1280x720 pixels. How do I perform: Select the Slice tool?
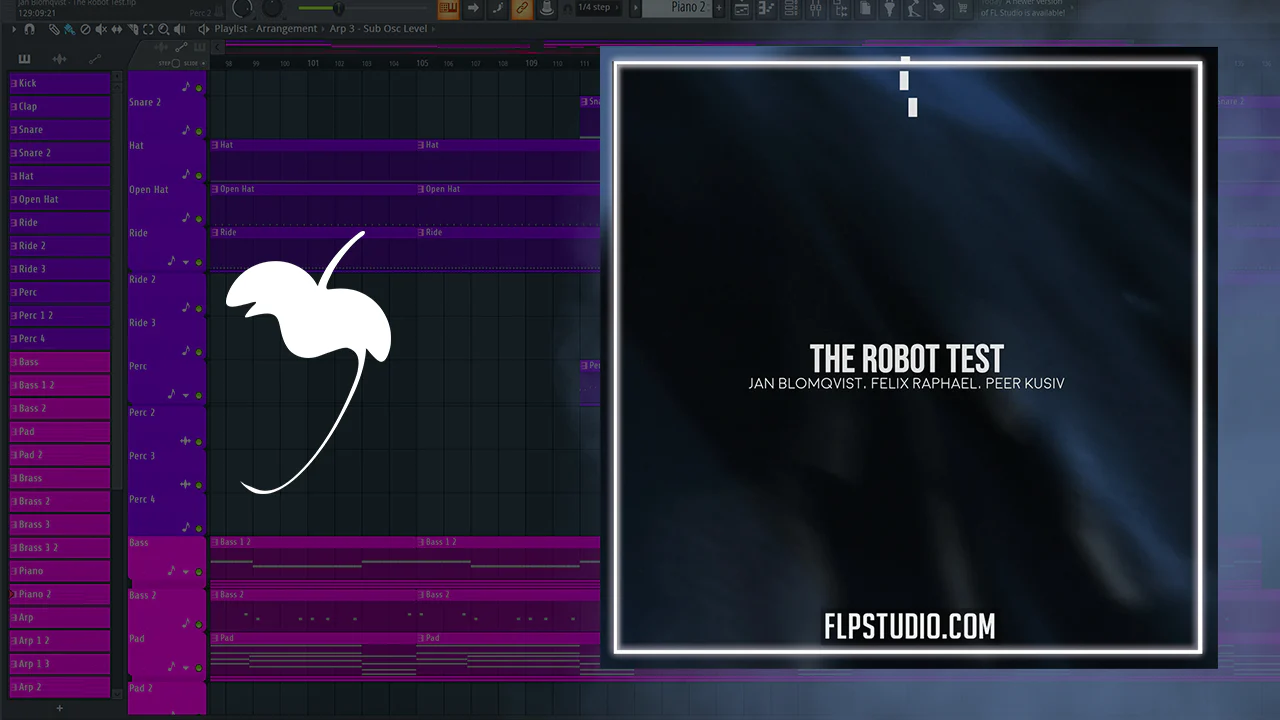132,29
